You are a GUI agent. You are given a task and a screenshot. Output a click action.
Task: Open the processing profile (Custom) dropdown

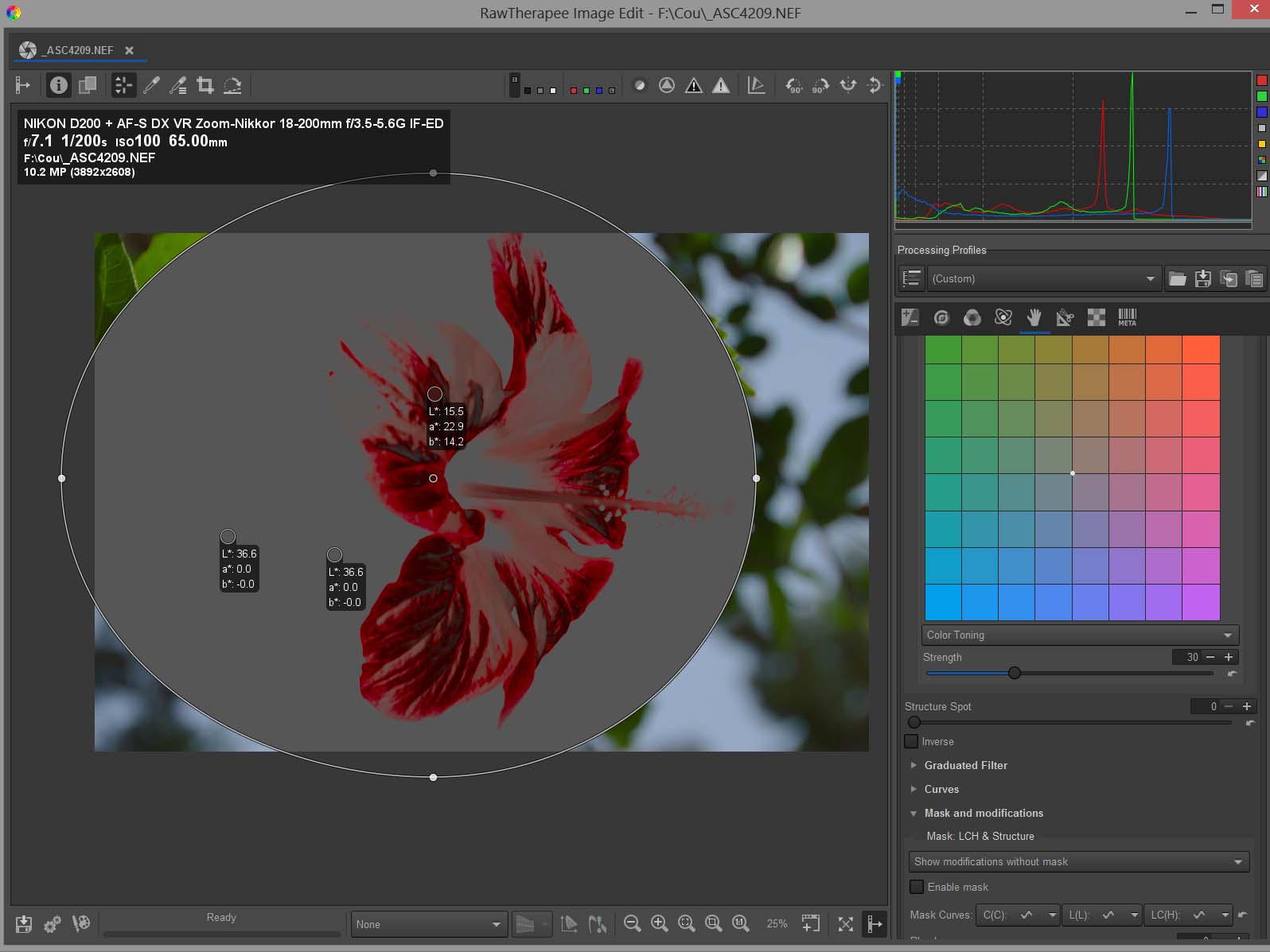(1043, 278)
